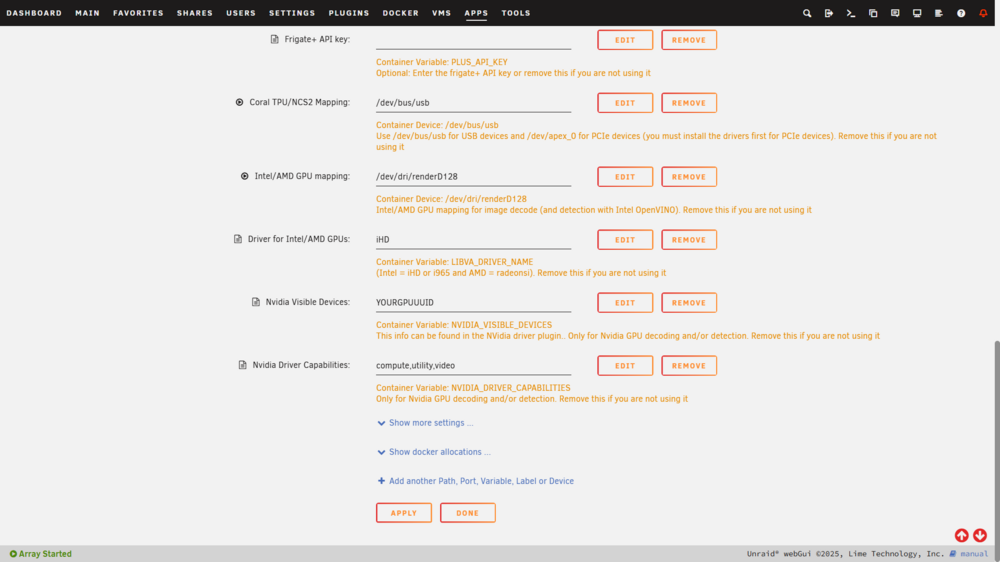Viewport: 1000px width, 562px height.
Task: Click the /dev/dri/renderD128 input field
Action: pyautogui.click(x=473, y=177)
